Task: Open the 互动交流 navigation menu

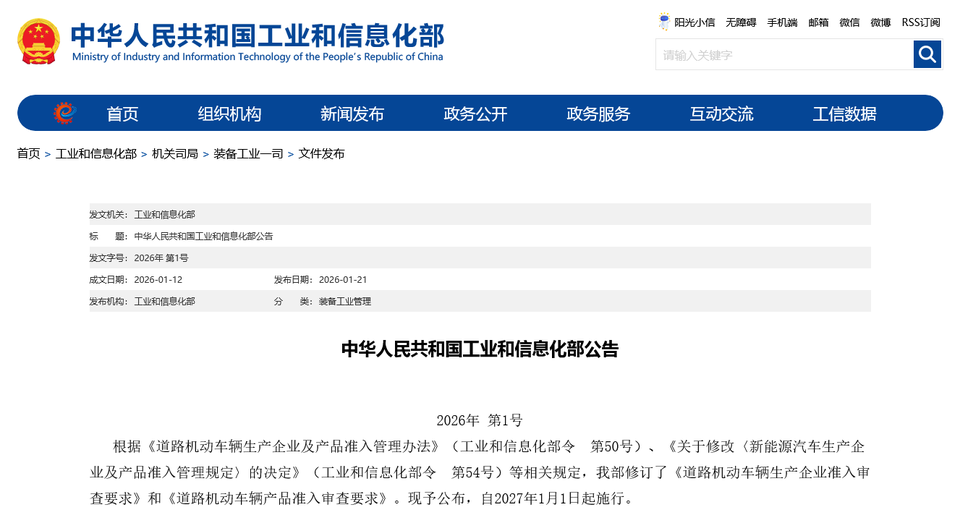Action: click(x=721, y=114)
